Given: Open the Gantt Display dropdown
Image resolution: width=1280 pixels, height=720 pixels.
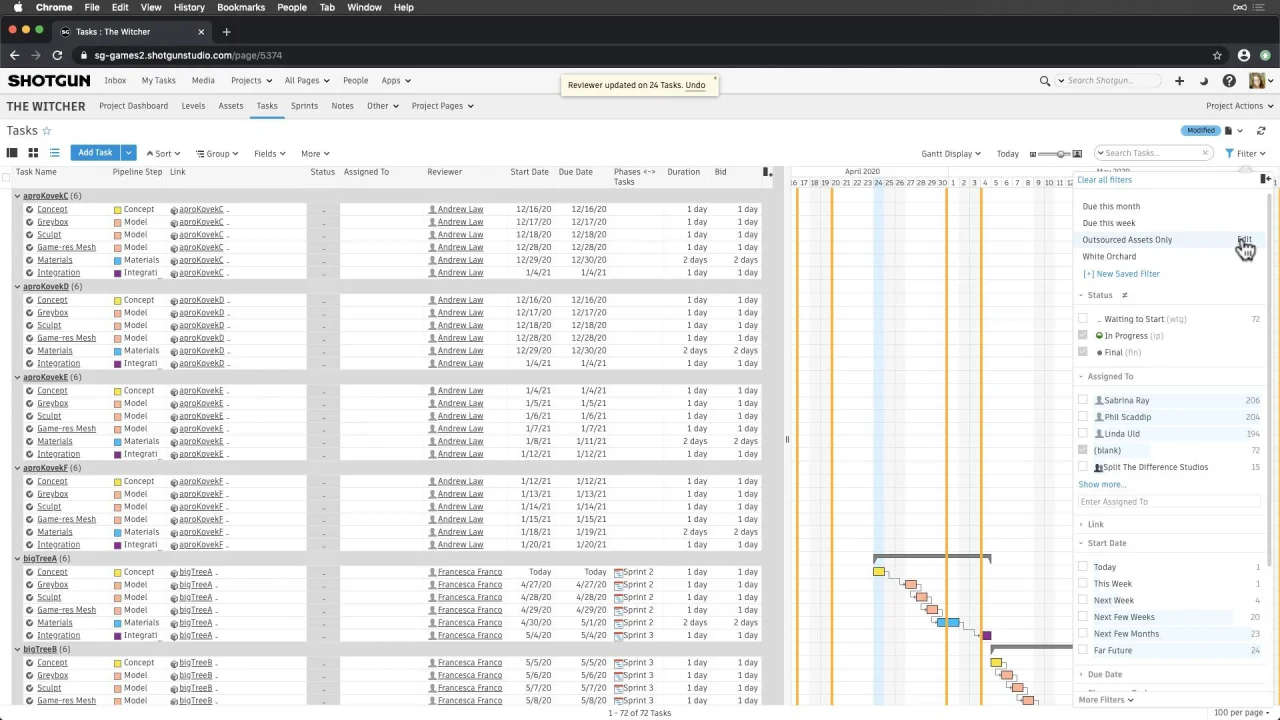Looking at the screenshot, I should [950, 154].
